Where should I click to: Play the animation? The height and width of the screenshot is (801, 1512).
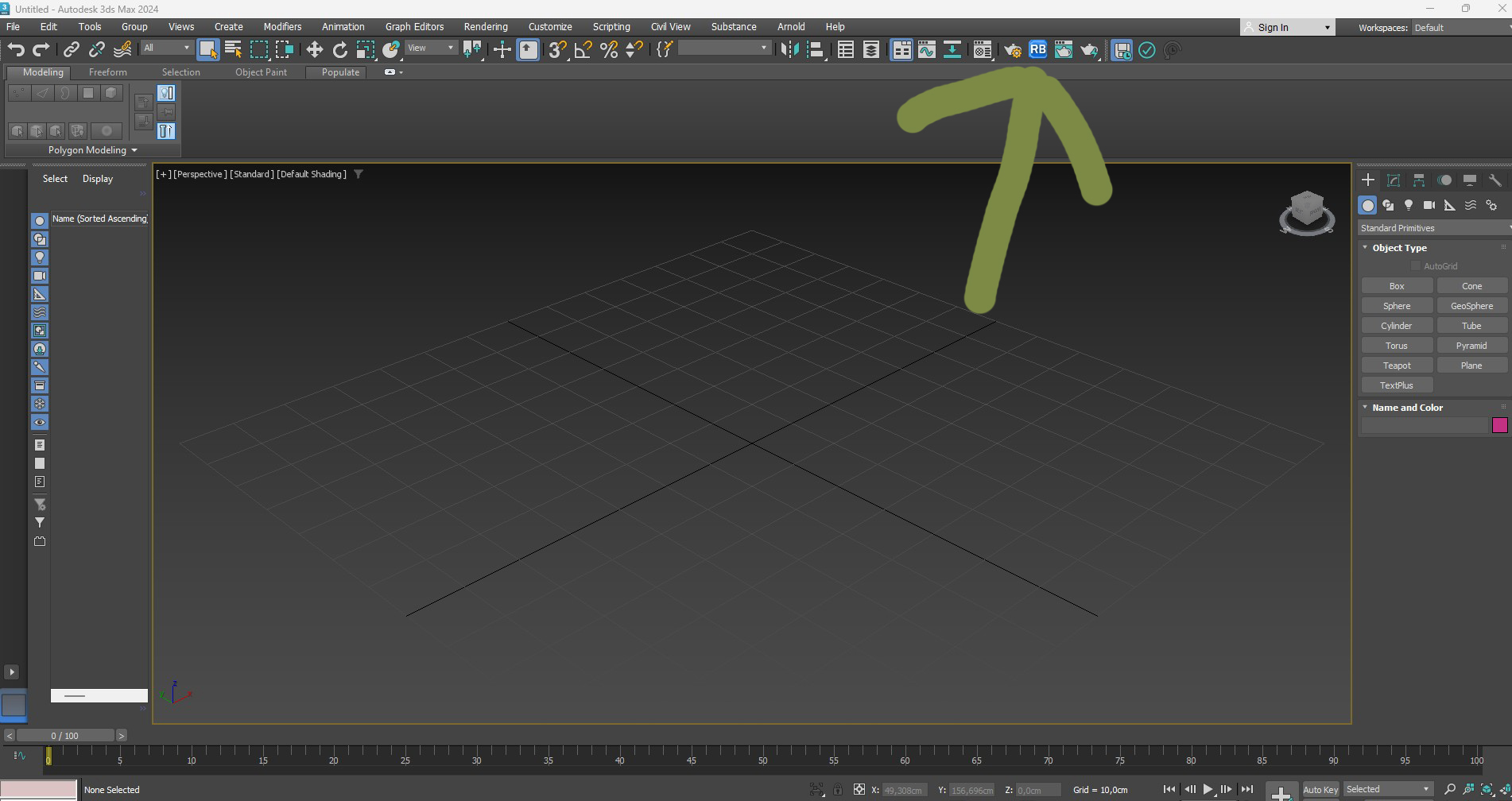(1208, 790)
